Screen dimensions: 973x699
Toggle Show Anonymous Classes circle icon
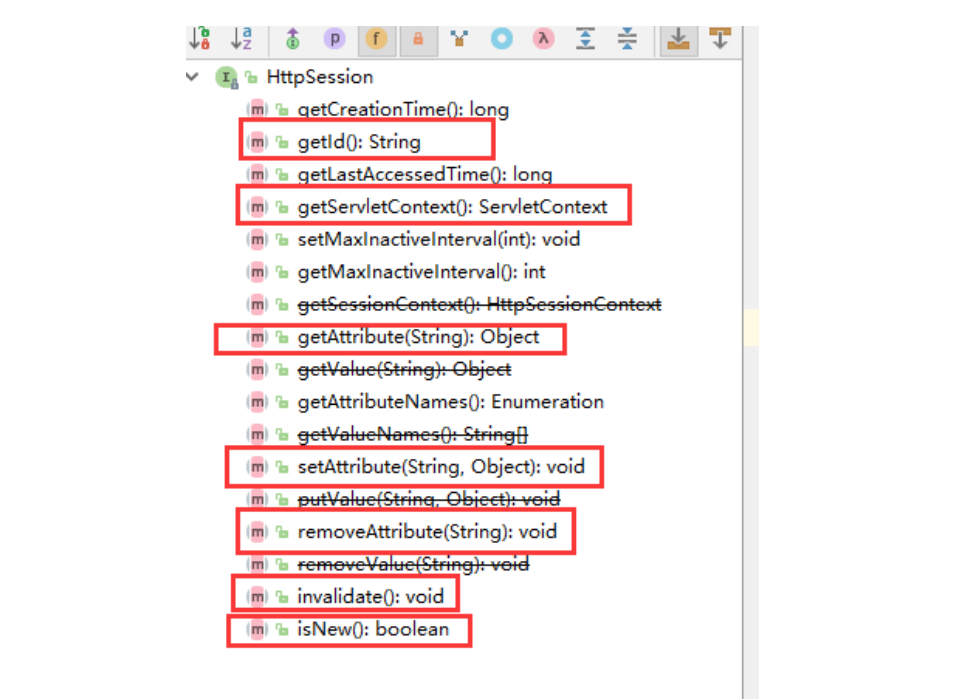[x=501, y=38]
